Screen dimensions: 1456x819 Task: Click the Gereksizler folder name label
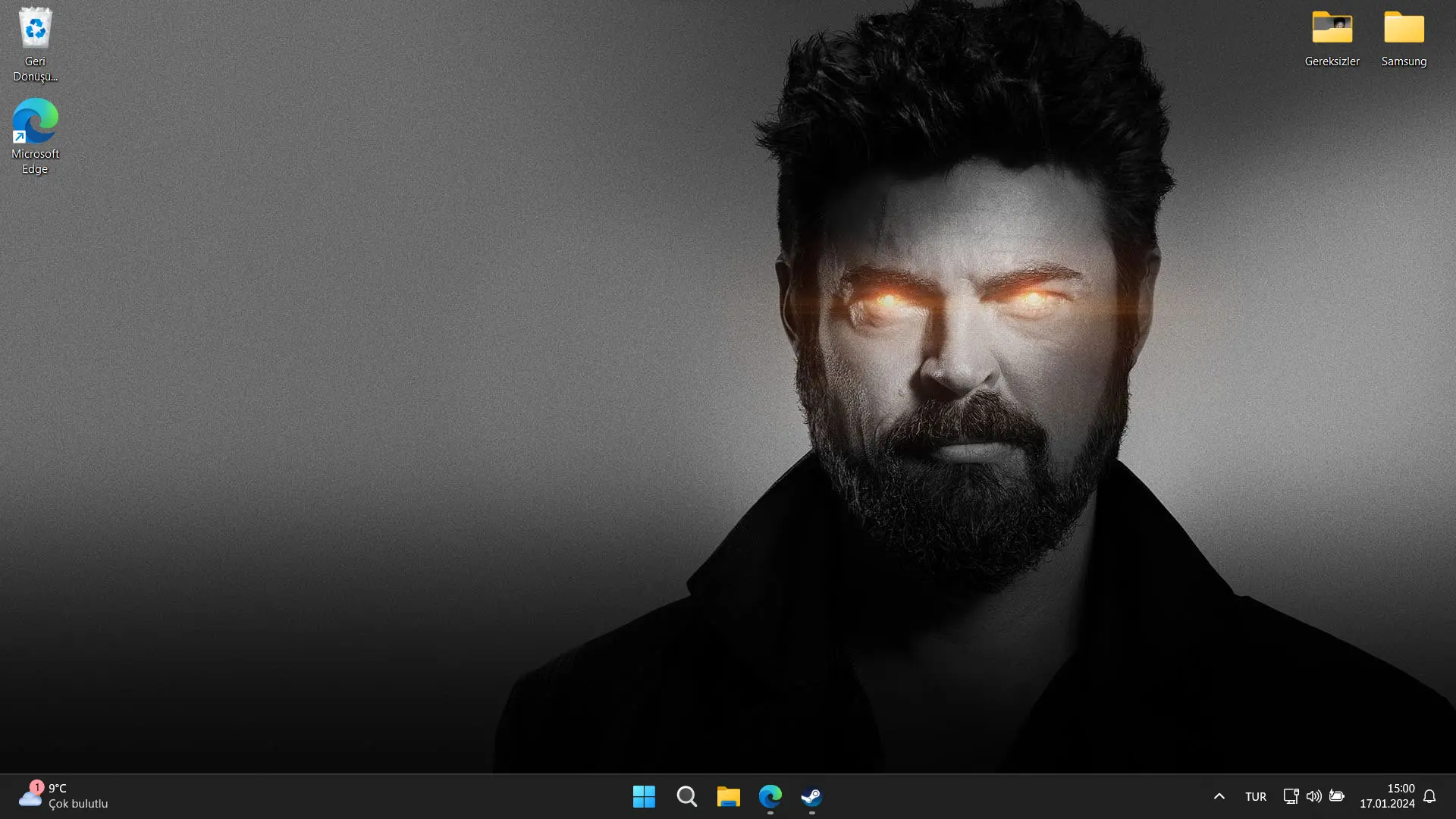(1332, 61)
